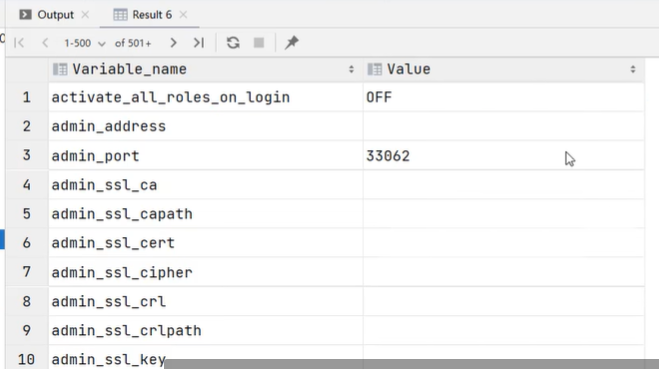Viewport: 659px width, 369px height.
Task: Go to the first page of results
Action: 19,43
